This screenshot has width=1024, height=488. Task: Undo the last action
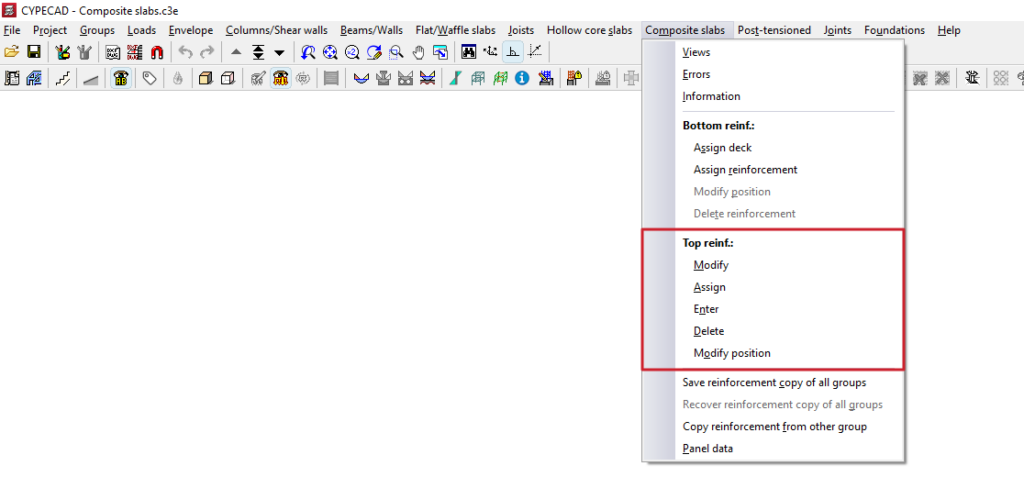(x=185, y=52)
